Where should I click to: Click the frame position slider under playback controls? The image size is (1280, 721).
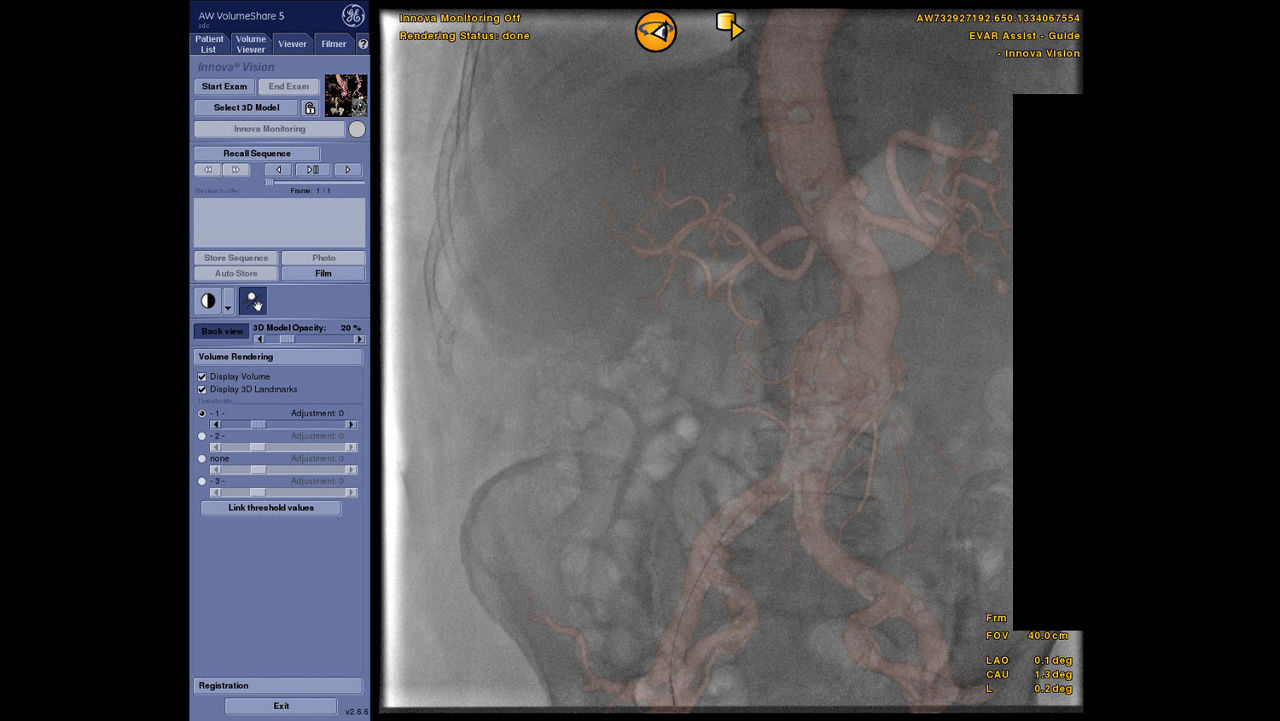(315, 182)
